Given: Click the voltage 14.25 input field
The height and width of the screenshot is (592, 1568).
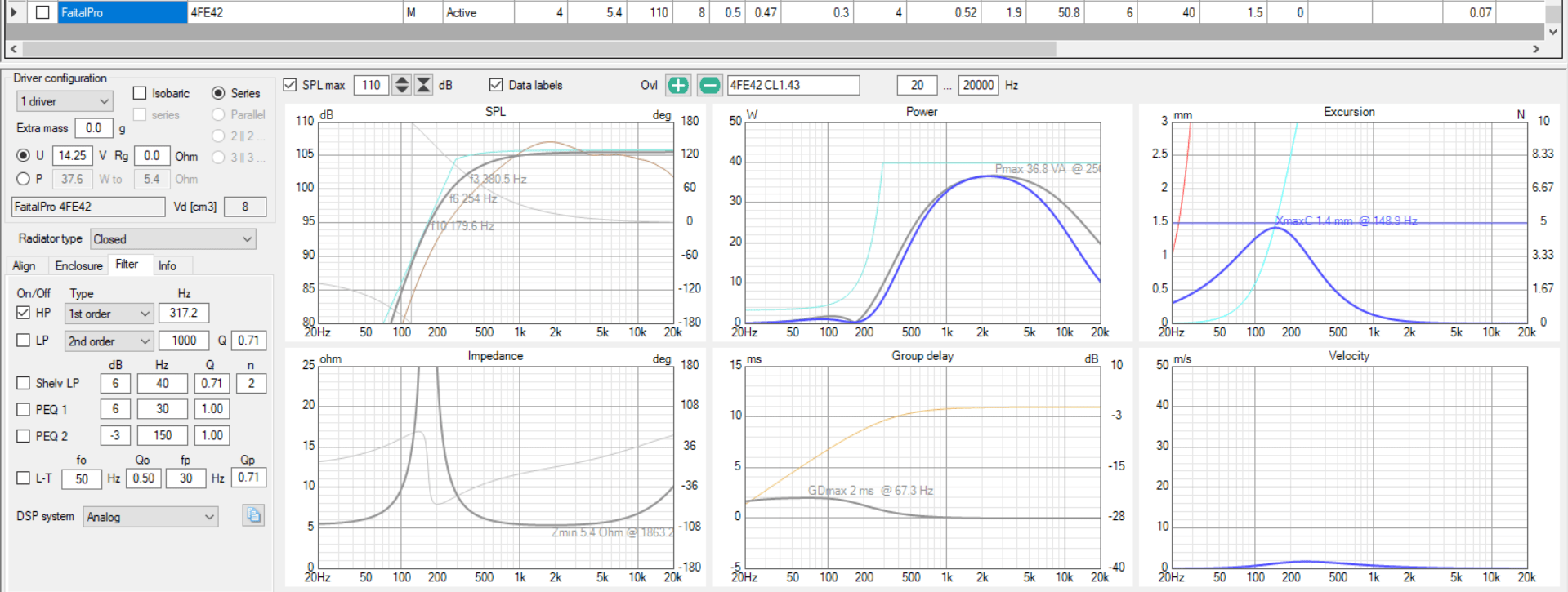Looking at the screenshot, I should click(x=73, y=155).
